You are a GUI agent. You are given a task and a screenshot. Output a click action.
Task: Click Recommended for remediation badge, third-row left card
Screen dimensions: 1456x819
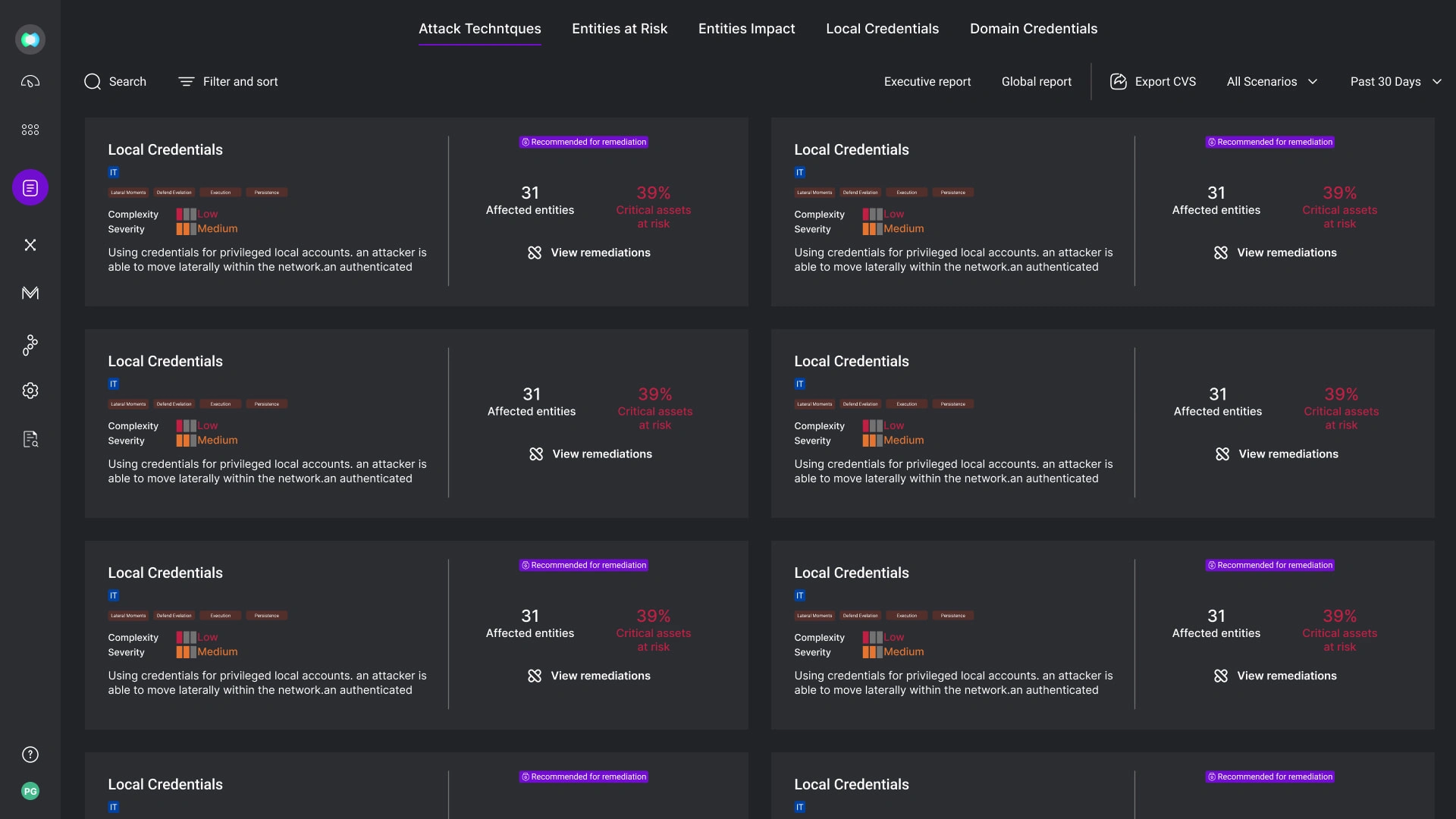(x=584, y=565)
